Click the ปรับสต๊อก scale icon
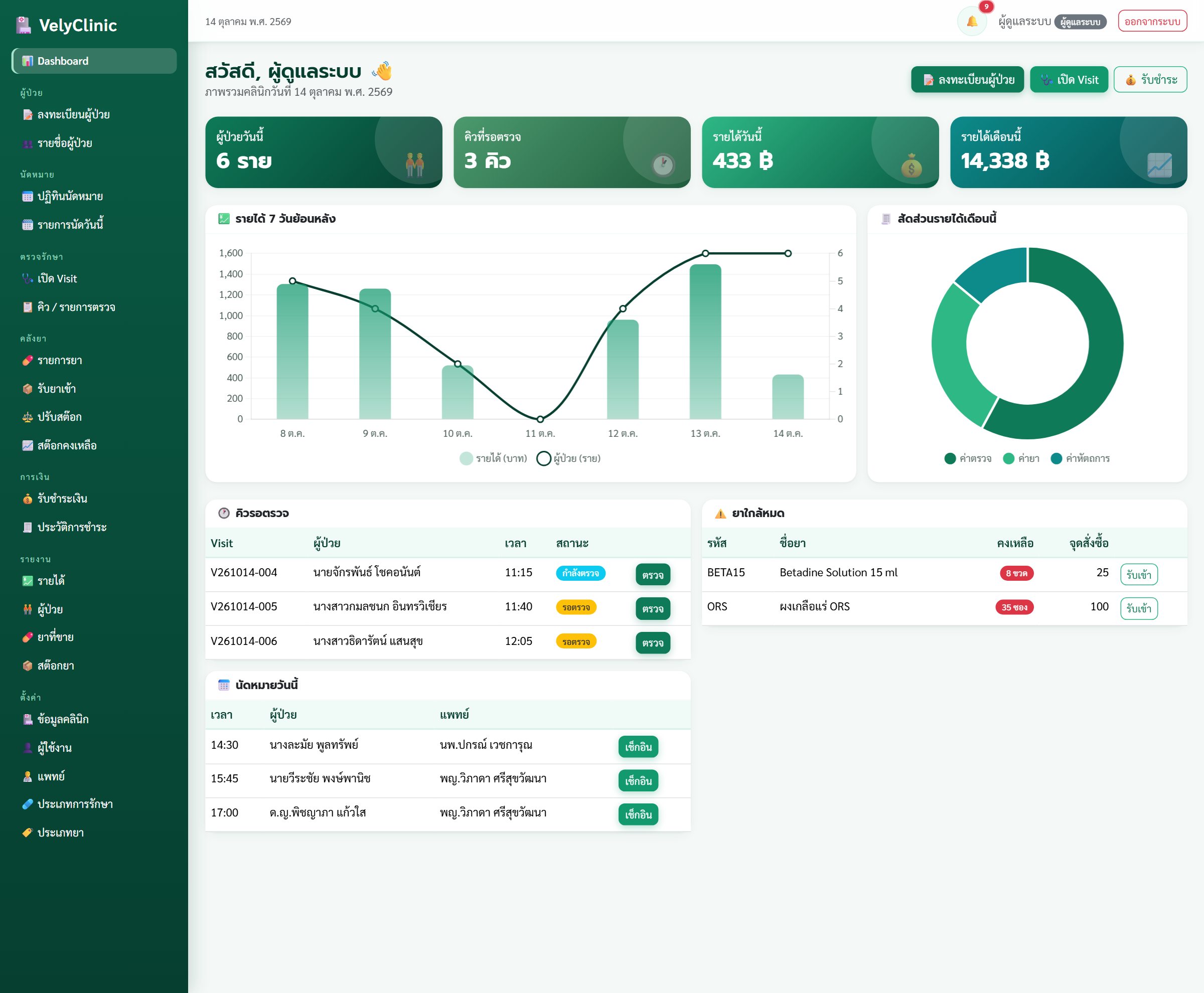This screenshot has height=993, width=1204. (28, 417)
